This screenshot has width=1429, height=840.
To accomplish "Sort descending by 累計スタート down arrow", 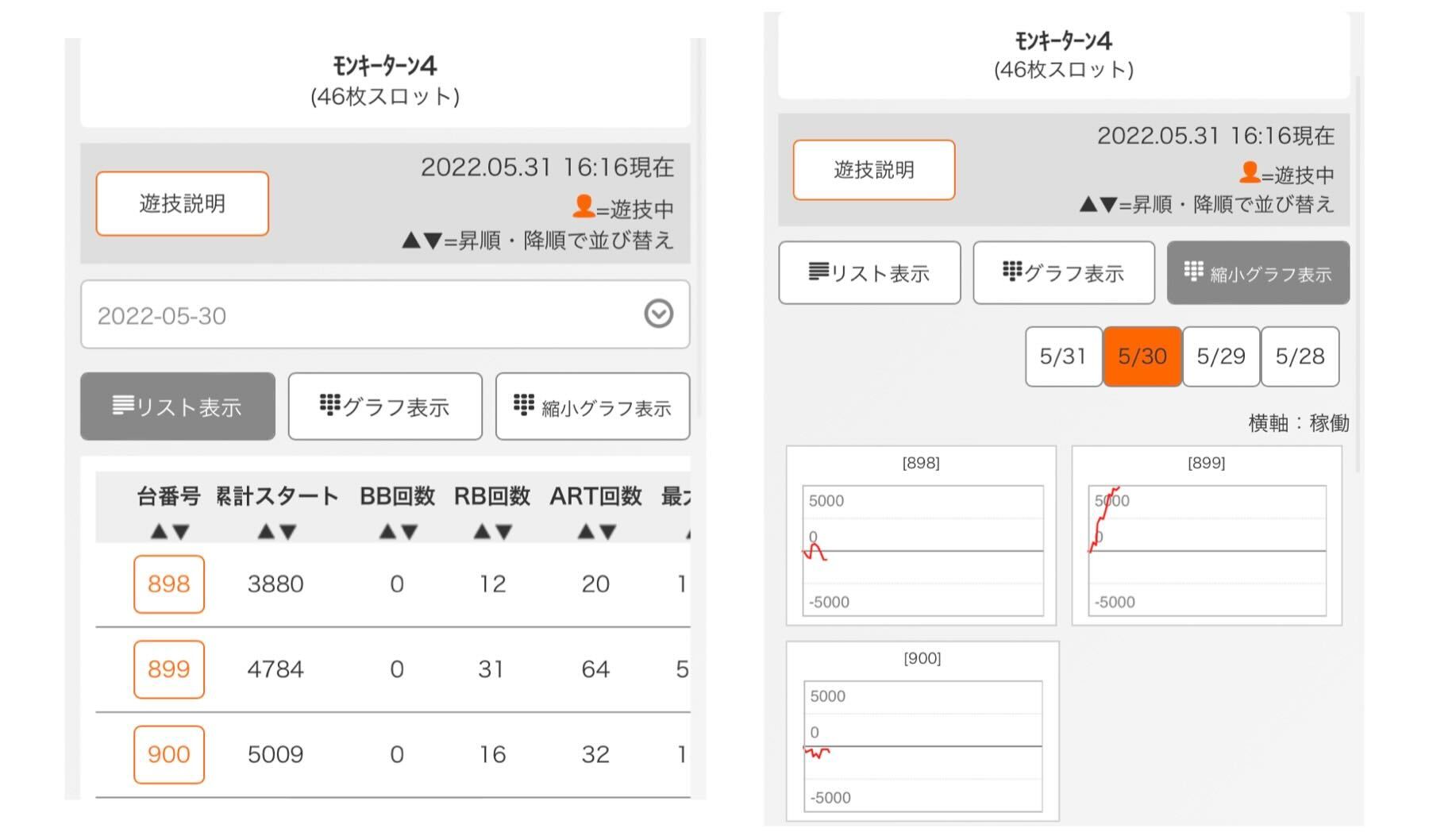I will [288, 532].
